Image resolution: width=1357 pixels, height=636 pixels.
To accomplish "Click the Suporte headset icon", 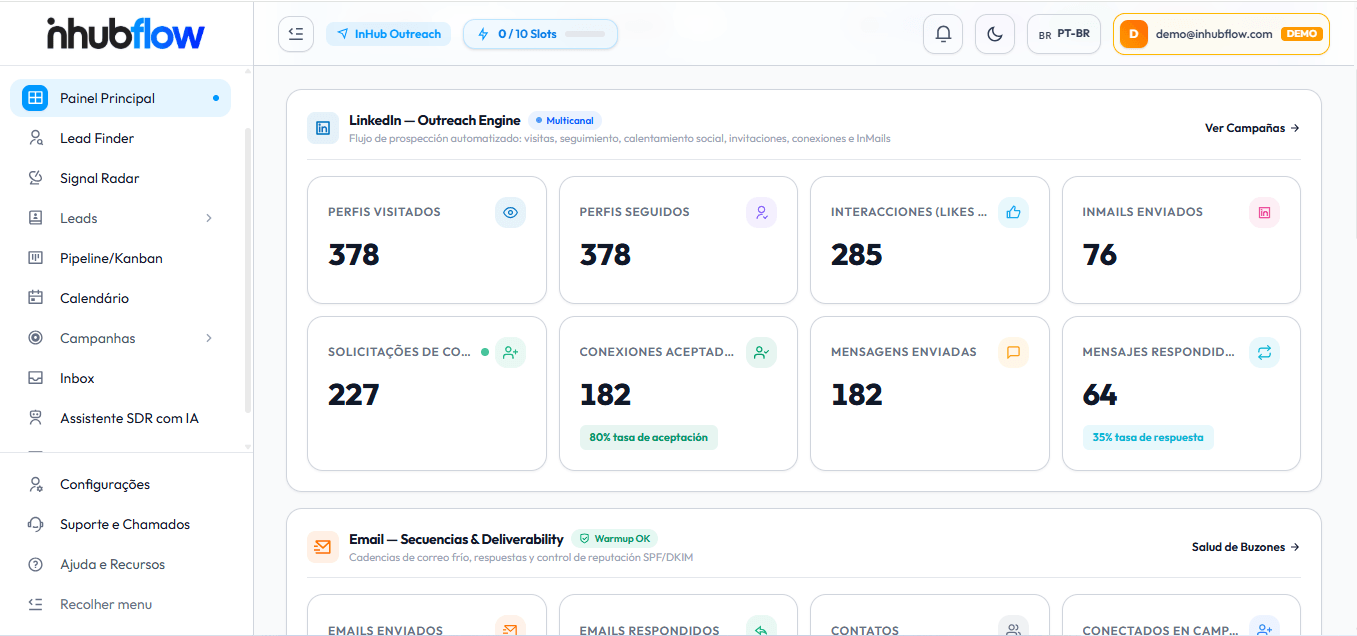I will pyautogui.click(x=36, y=524).
